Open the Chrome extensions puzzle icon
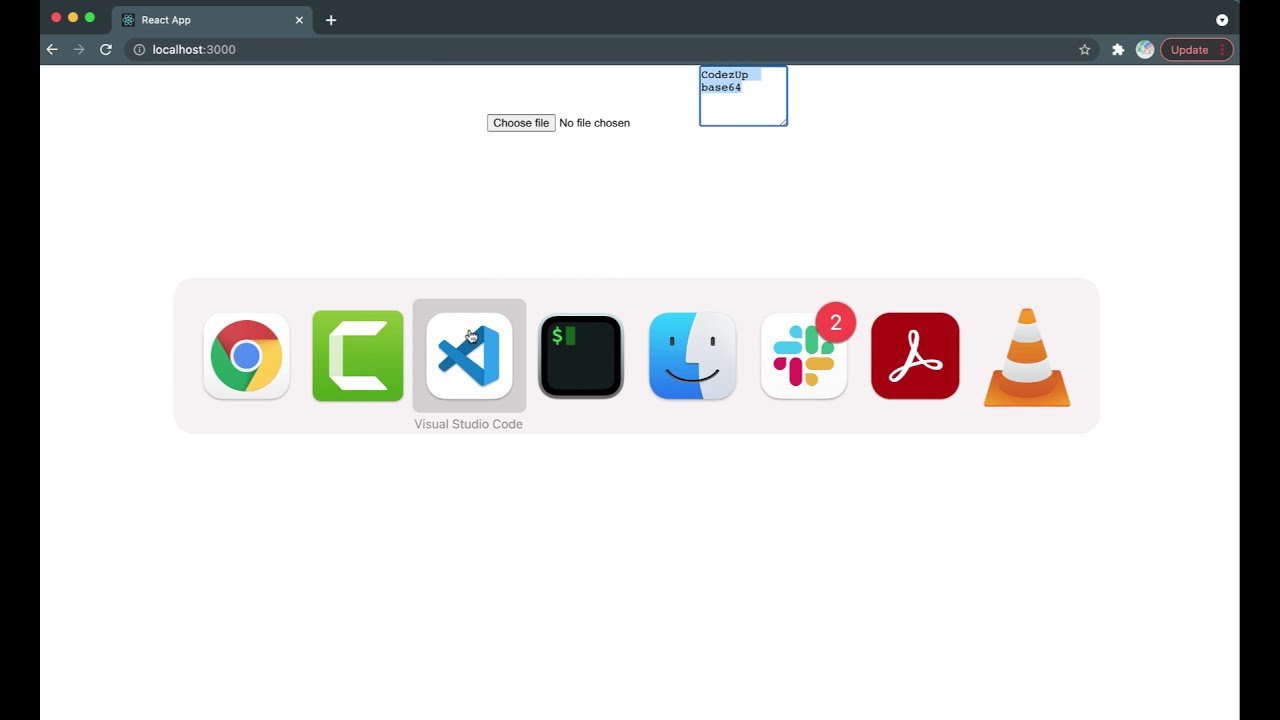The image size is (1280, 720). click(x=1118, y=49)
